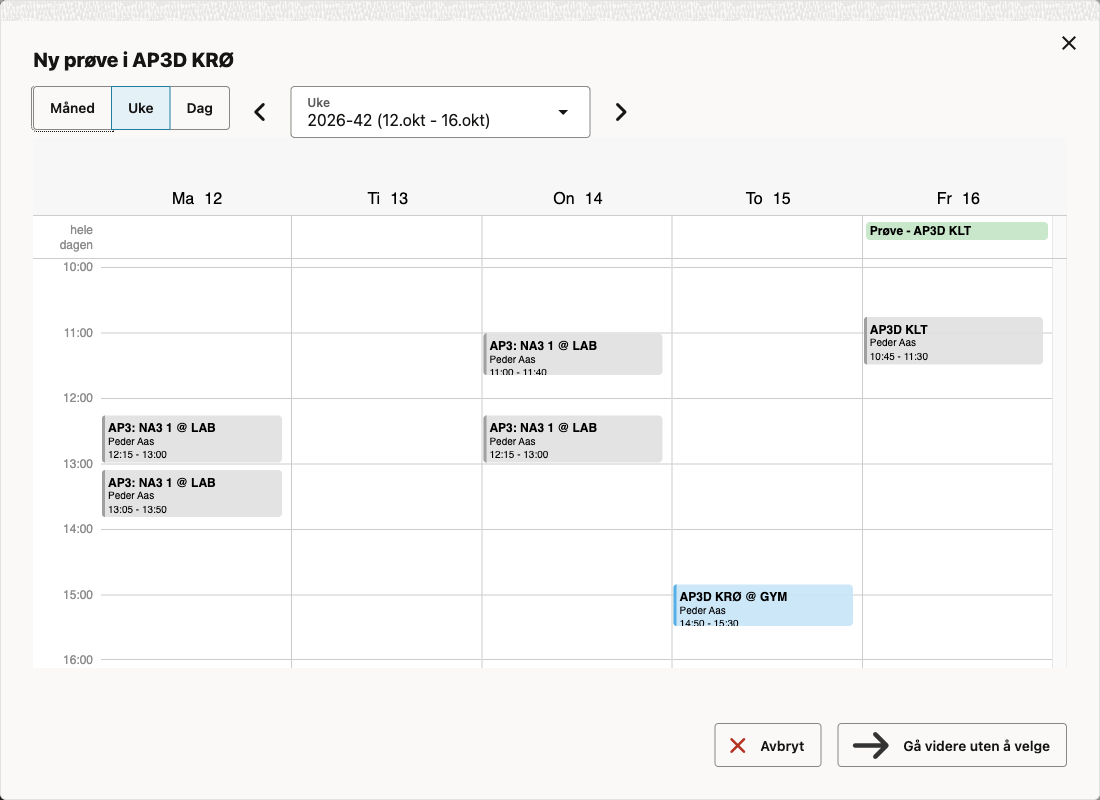Select Wednesday's NA3 lesson at 11:00
1100x800 pixels.
(573, 354)
